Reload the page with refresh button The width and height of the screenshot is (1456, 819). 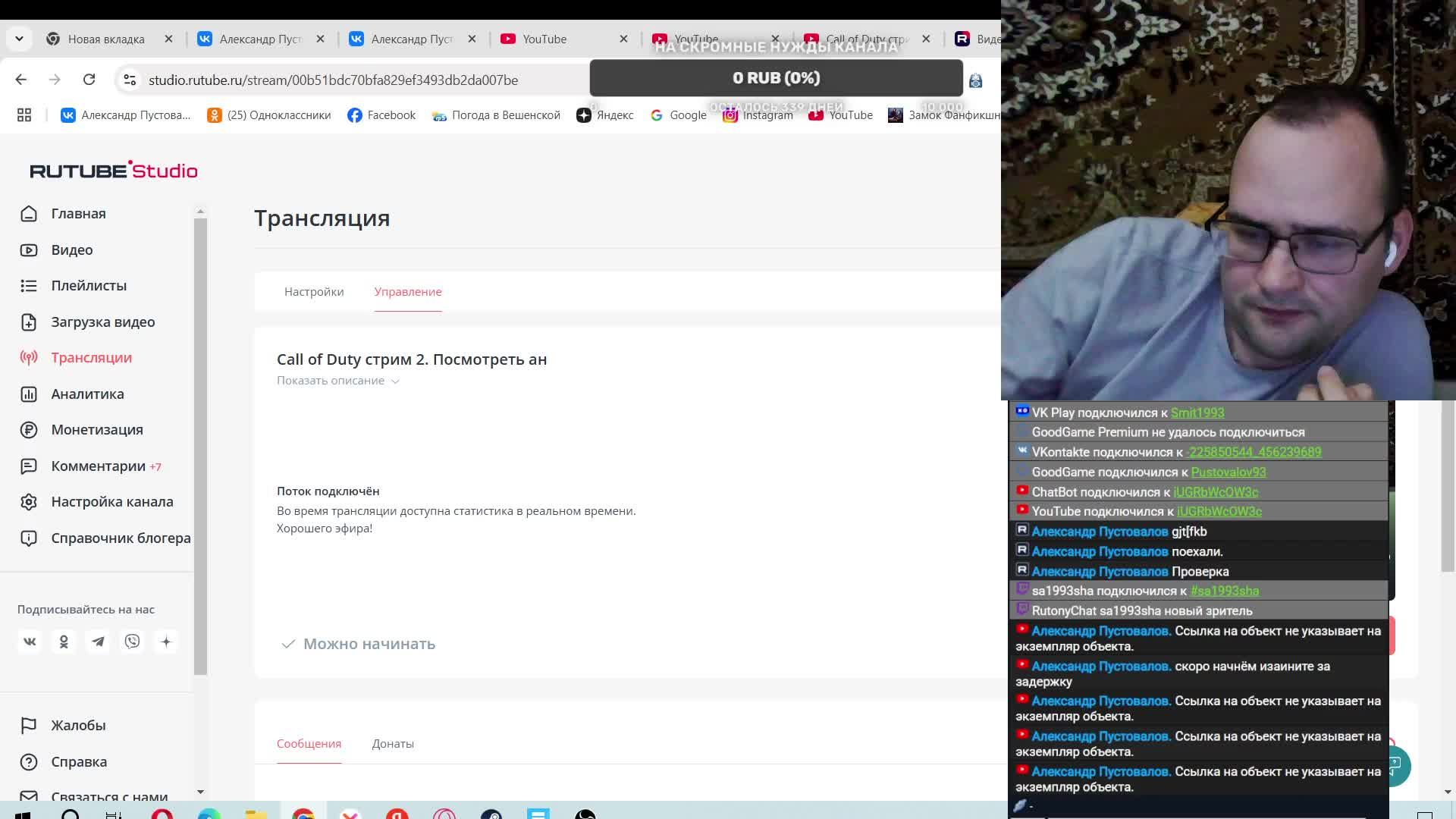[89, 80]
